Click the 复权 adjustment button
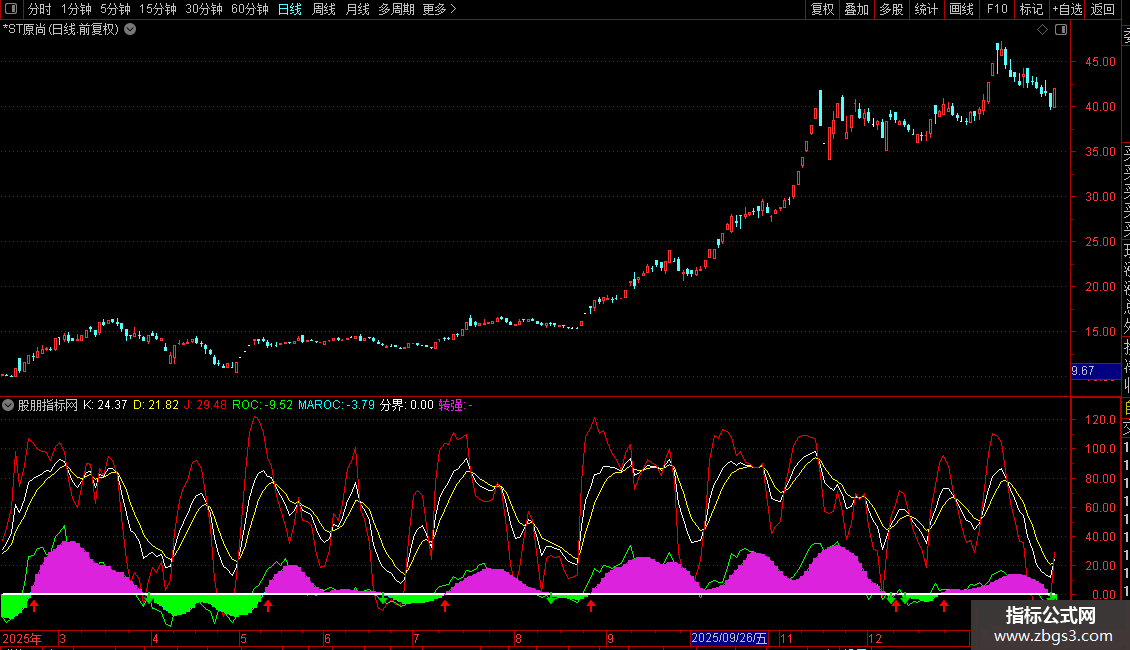 click(x=822, y=9)
